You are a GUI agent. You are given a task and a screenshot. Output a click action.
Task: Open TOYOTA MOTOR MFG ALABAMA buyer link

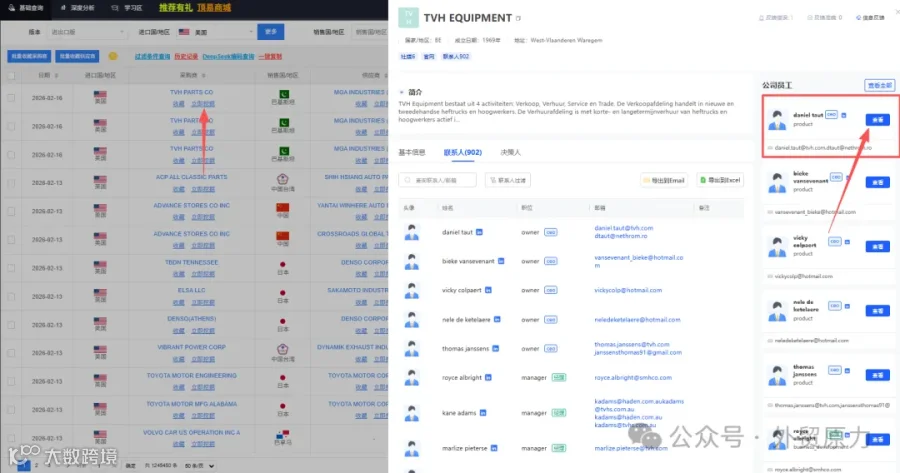(192, 404)
